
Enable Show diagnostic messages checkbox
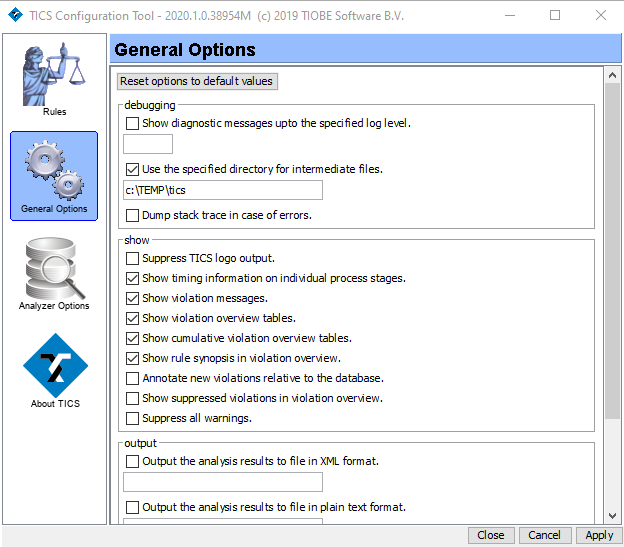133,123
